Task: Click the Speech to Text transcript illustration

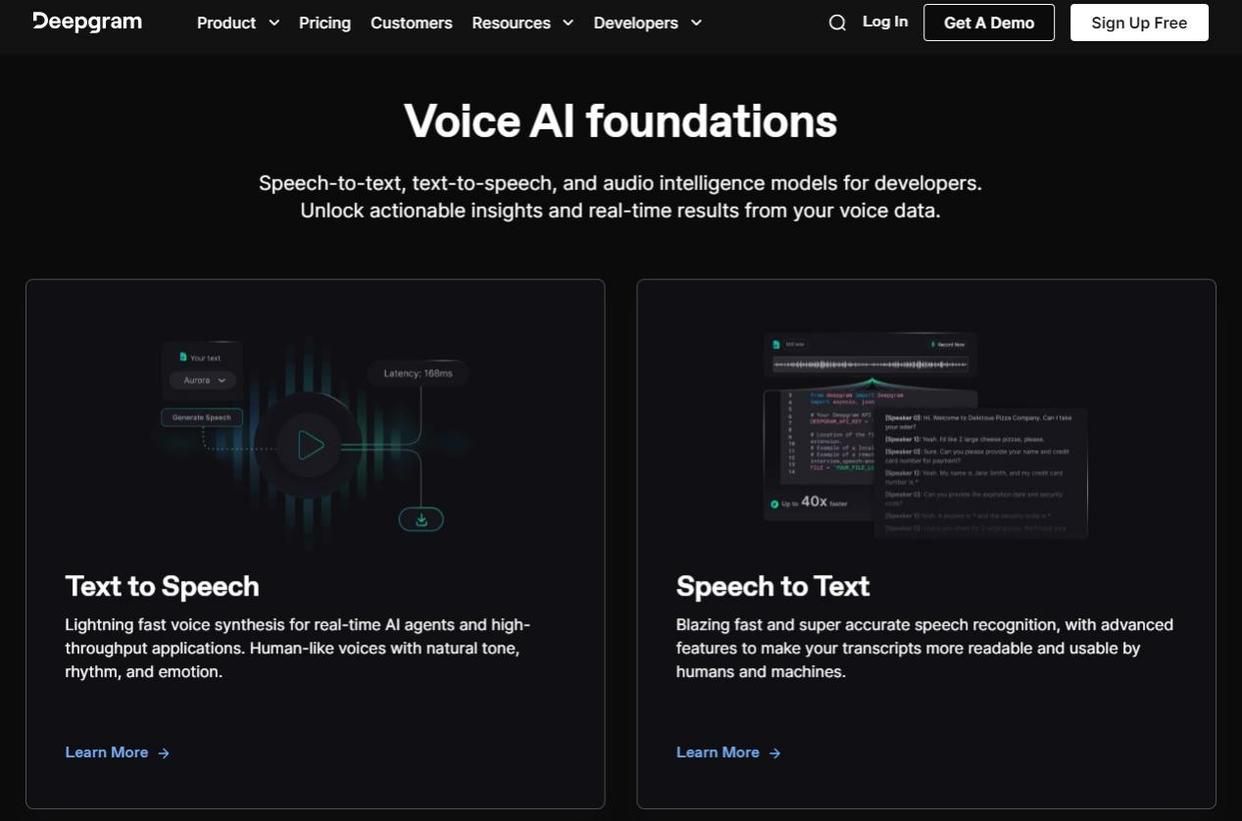Action: 980,472
